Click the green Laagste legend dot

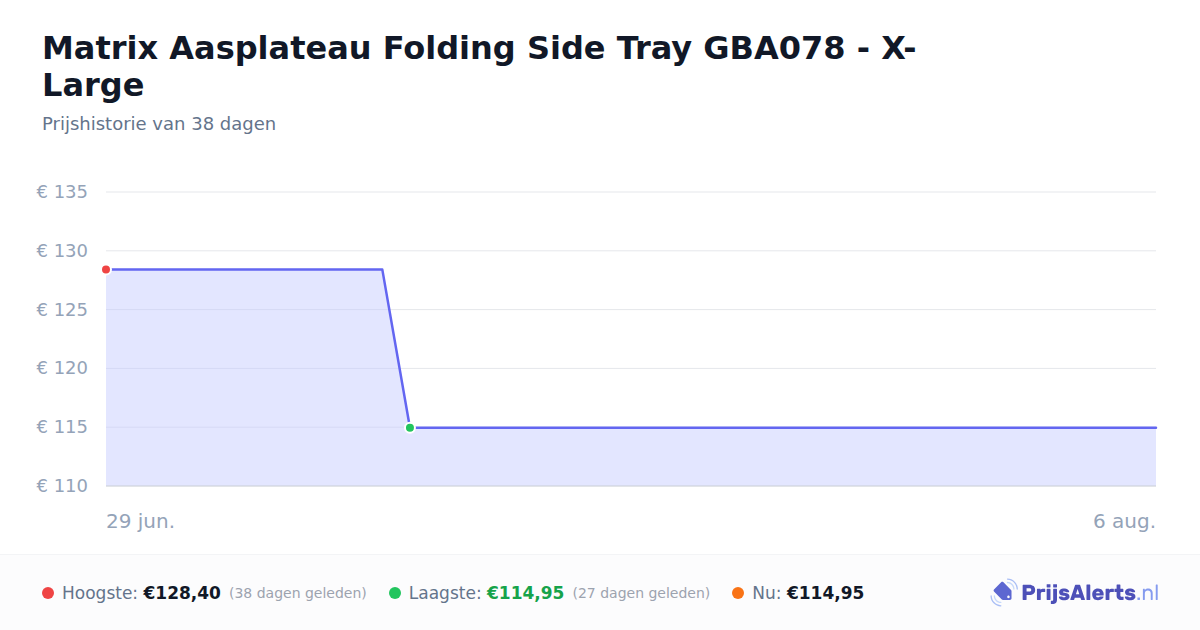(x=395, y=593)
